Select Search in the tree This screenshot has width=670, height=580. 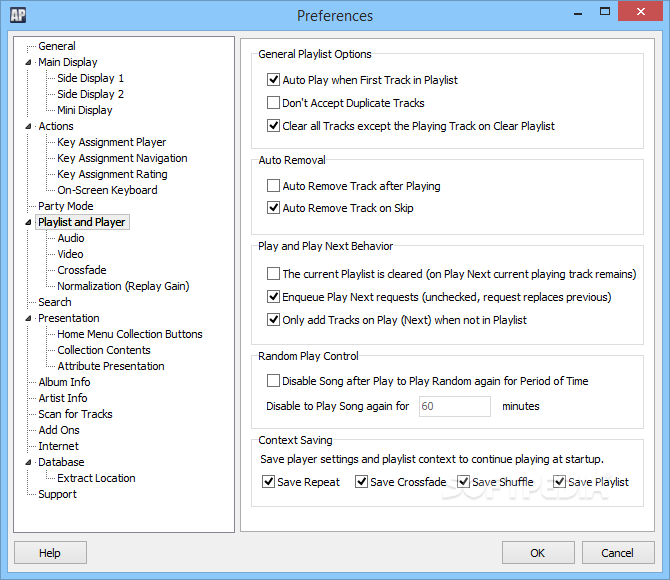click(x=55, y=302)
